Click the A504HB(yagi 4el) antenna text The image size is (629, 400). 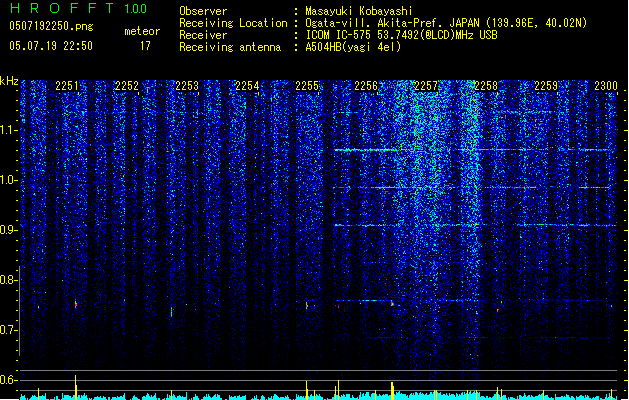353,47
